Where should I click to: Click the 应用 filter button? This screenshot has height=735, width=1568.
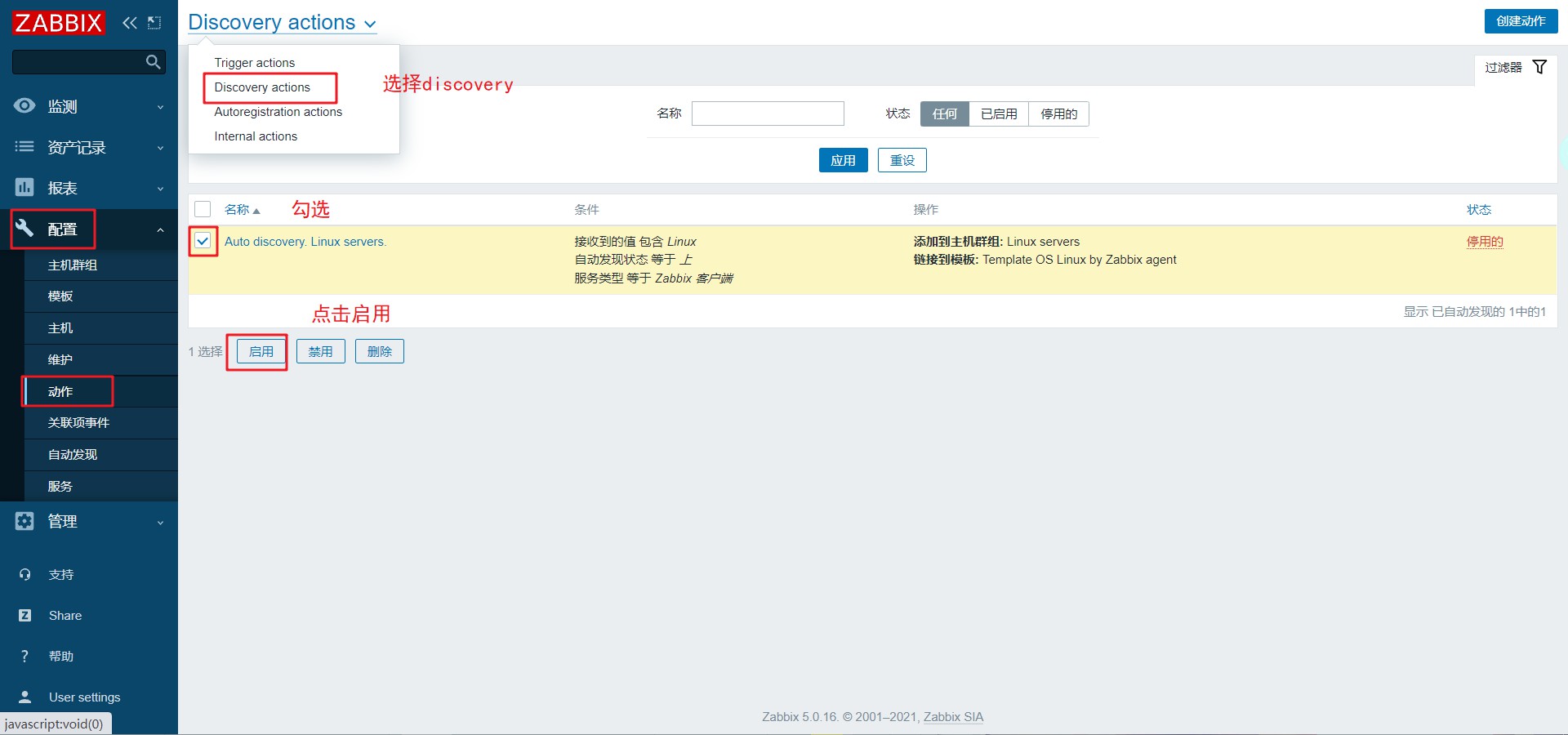(x=843, y=160)
